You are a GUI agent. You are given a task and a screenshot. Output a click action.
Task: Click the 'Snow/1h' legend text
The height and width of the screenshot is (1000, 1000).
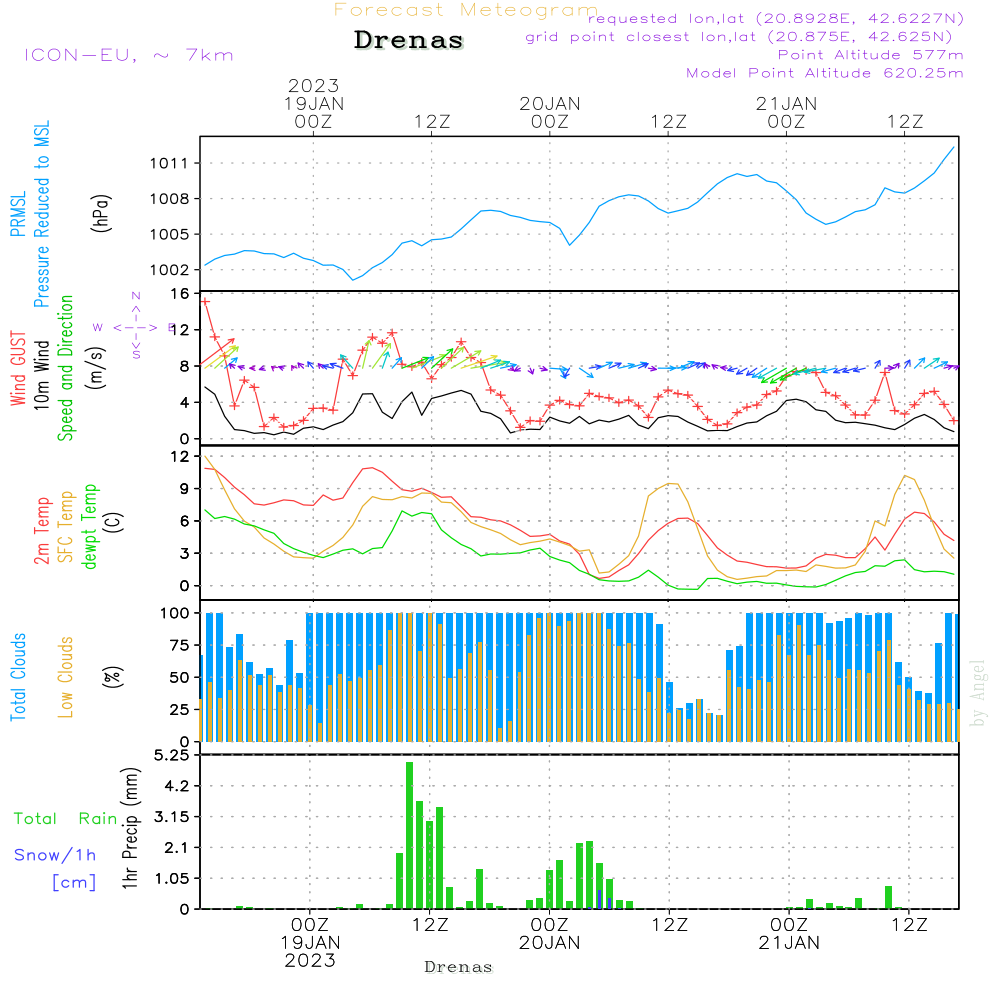(55, 855)
